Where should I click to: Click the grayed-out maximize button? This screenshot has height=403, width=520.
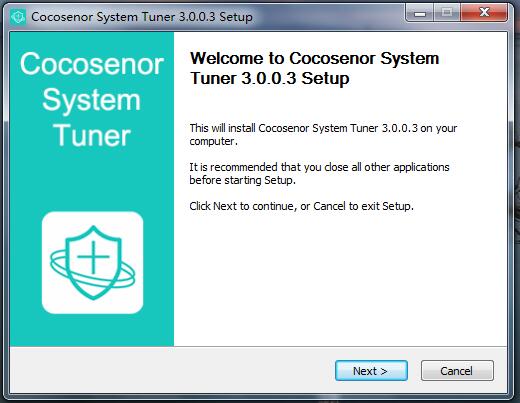(447, 13)
